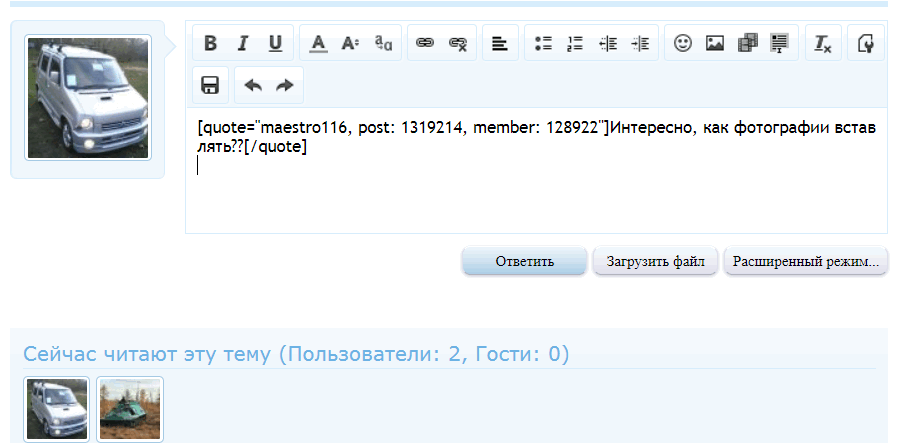This screenshot has height=443, width=906.
Task: Redo the last undone edit
Action: tap(285, 85)
